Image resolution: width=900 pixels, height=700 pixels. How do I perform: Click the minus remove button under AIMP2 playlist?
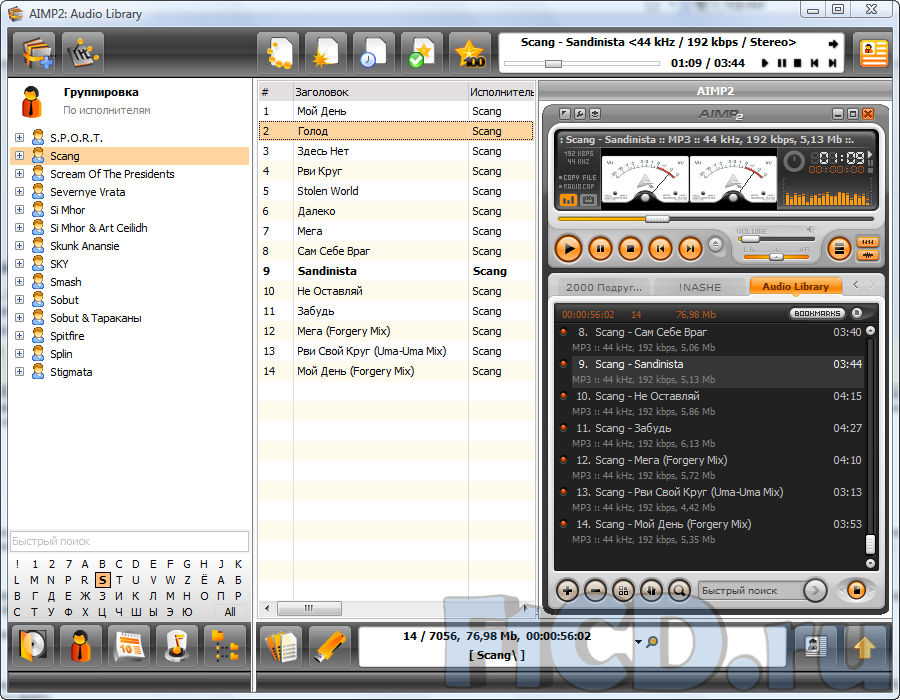click(x=595, y=590)
